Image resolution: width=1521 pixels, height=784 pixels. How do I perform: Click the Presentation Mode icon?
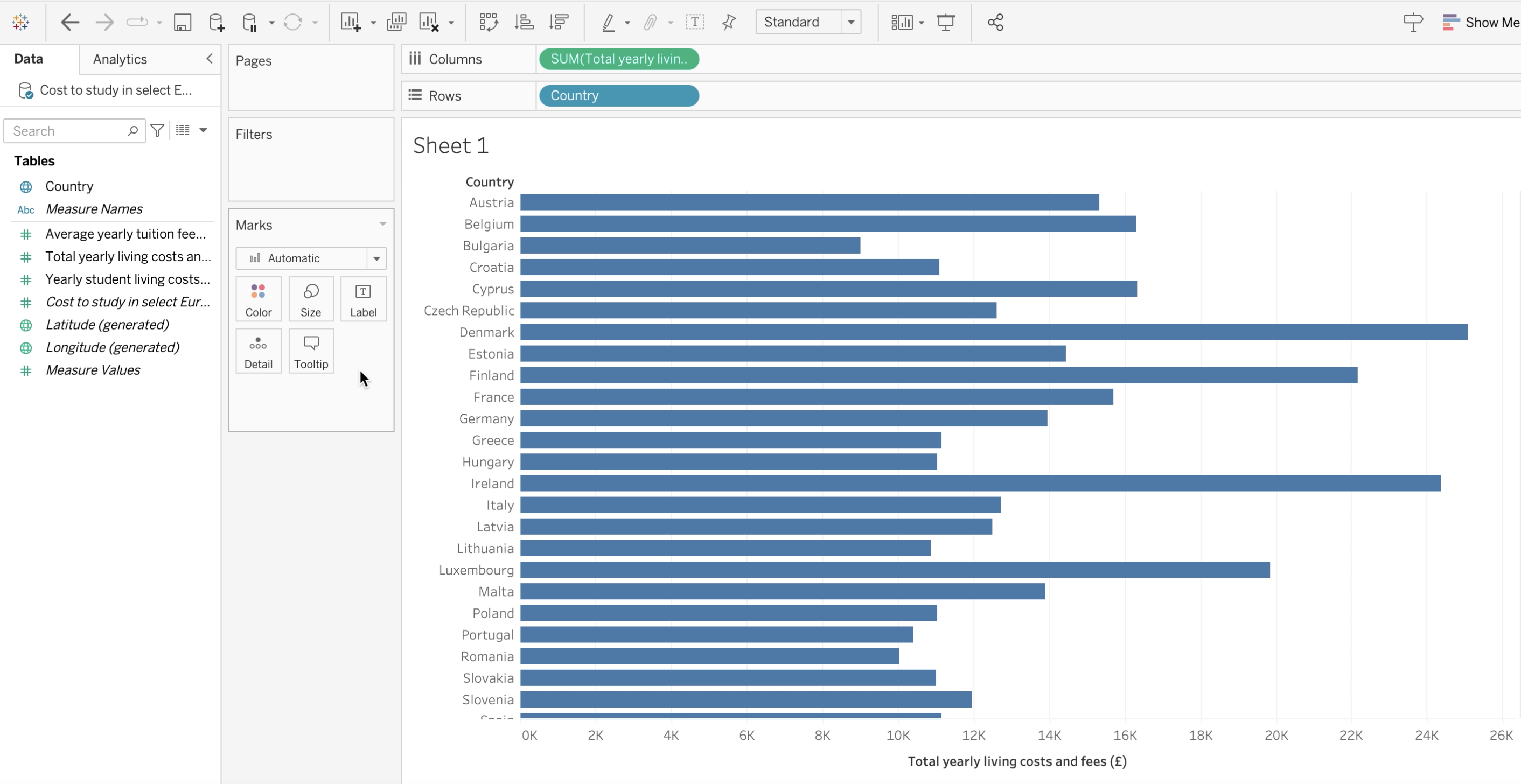[945, 23]
